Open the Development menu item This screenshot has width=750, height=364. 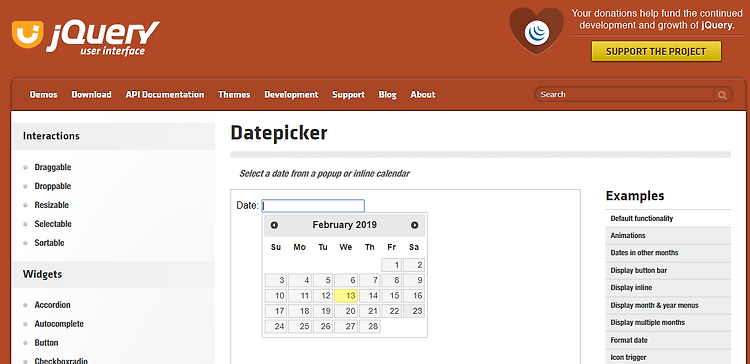click(x=291, y=95)
